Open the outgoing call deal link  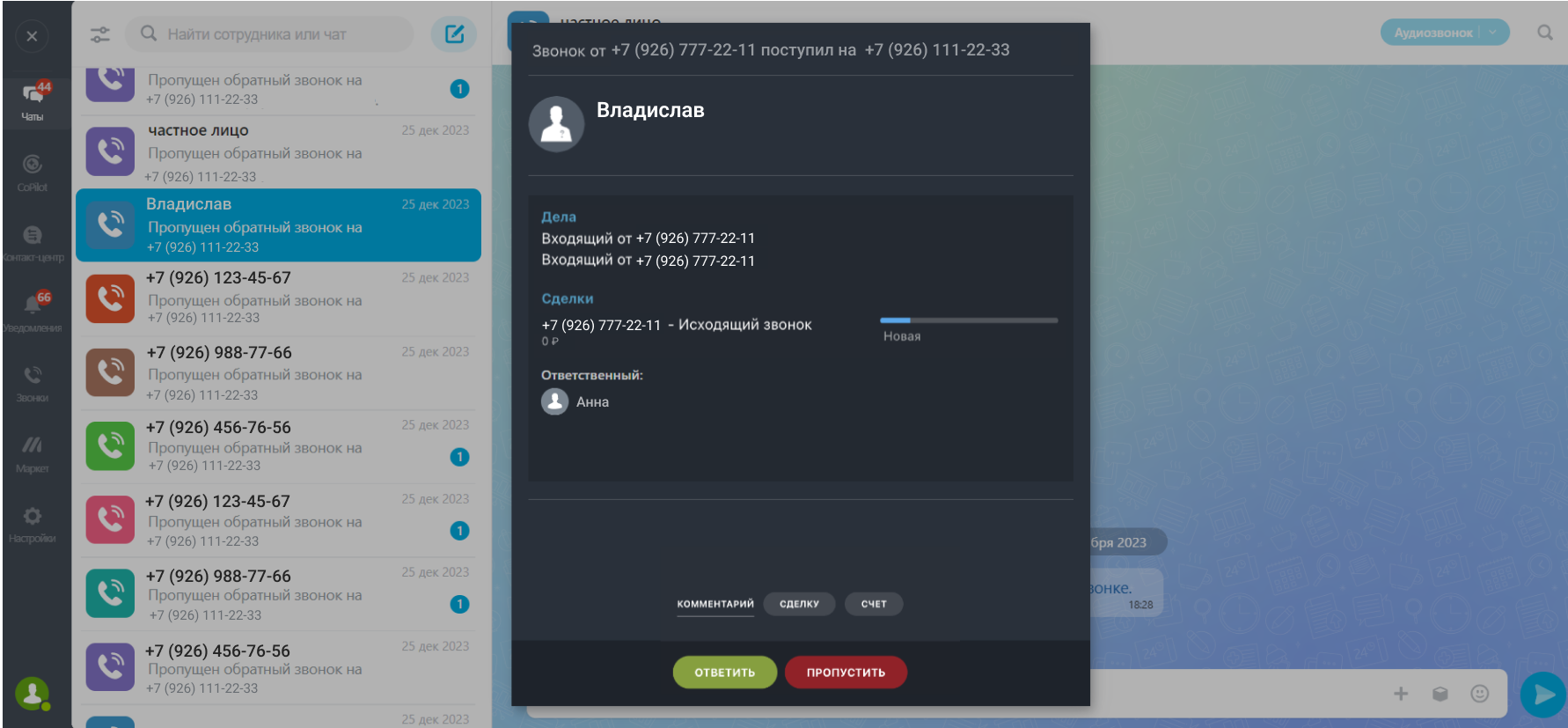[677, 326]
